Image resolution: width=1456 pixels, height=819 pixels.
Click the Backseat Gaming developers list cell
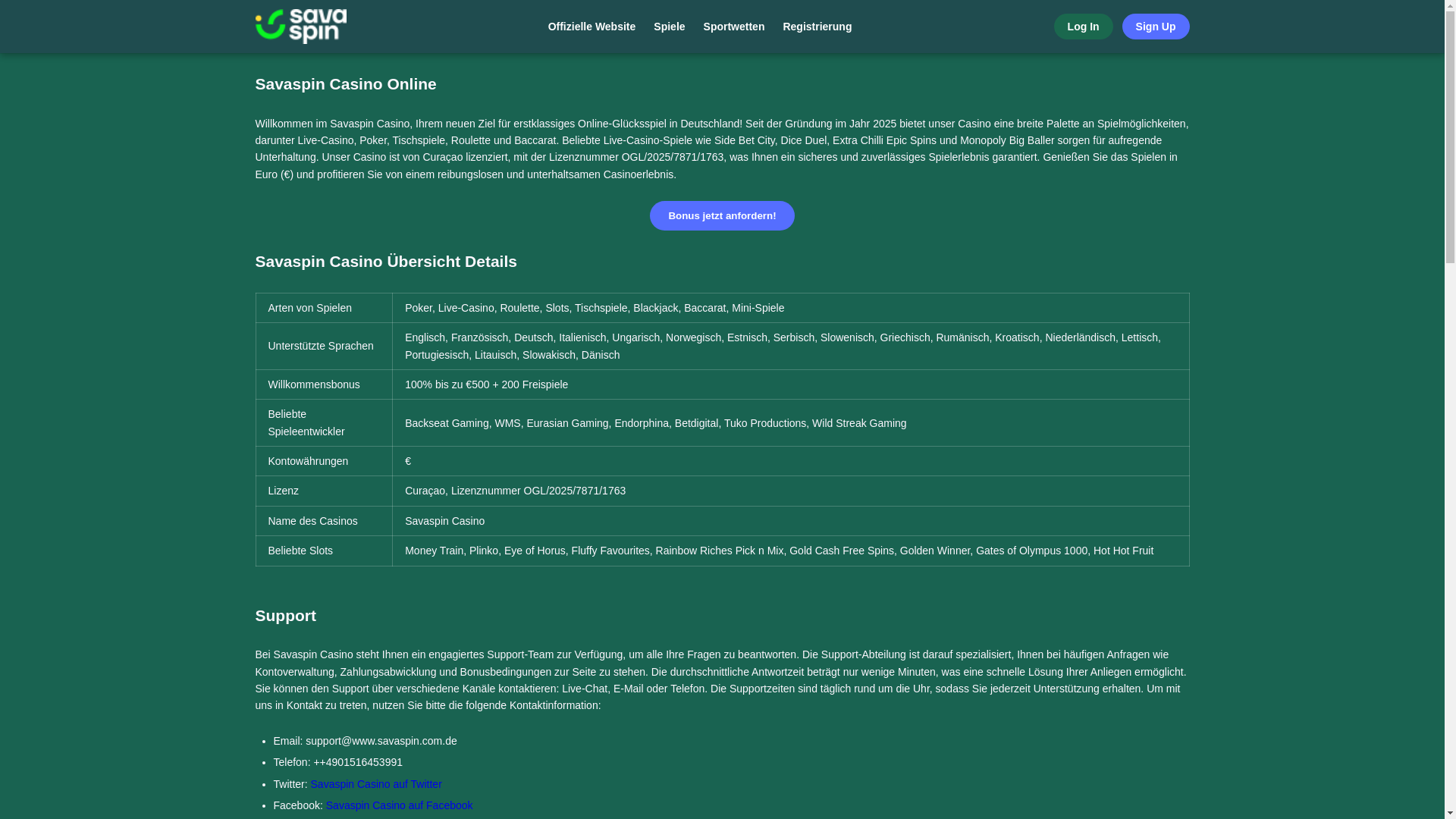coord(790,422)
